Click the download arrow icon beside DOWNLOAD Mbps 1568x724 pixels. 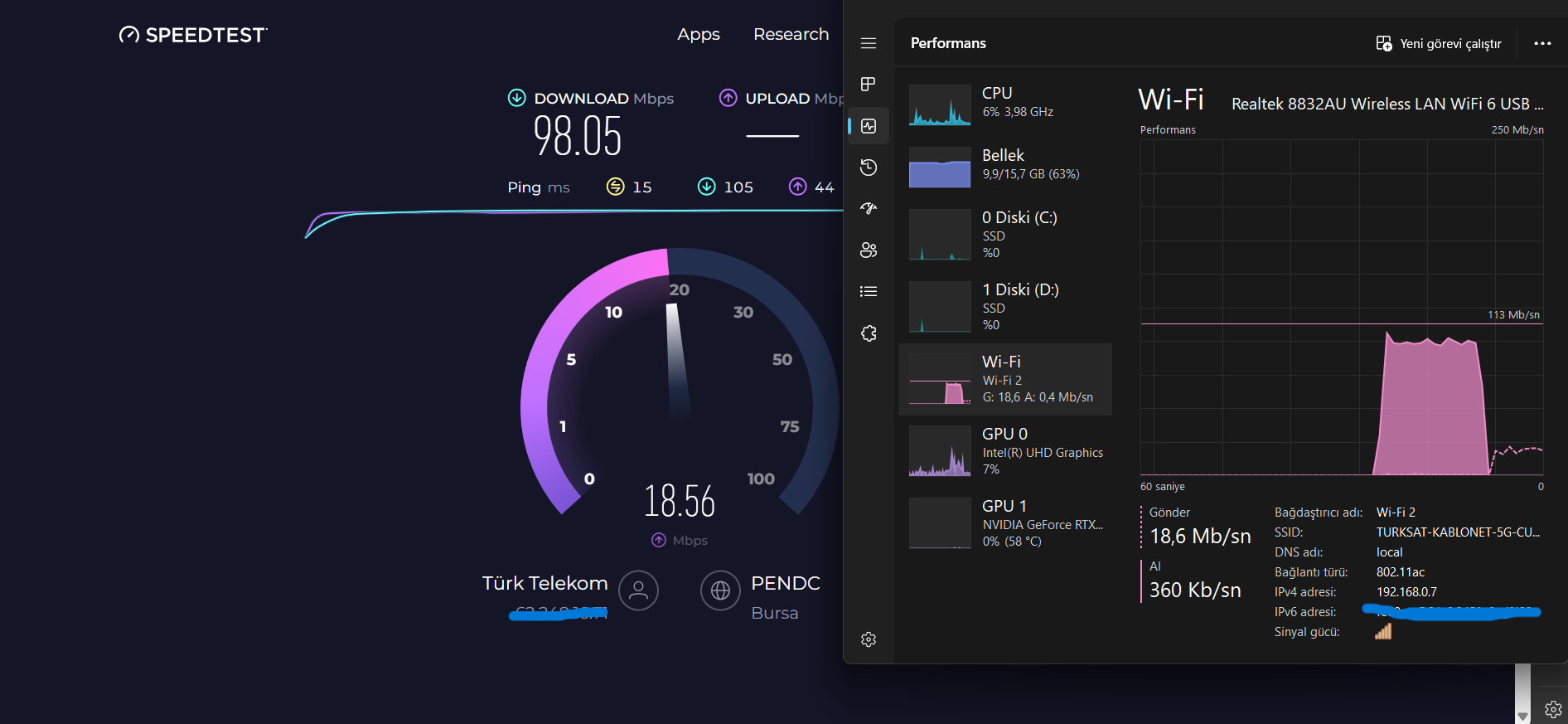[x=516, y=98]
